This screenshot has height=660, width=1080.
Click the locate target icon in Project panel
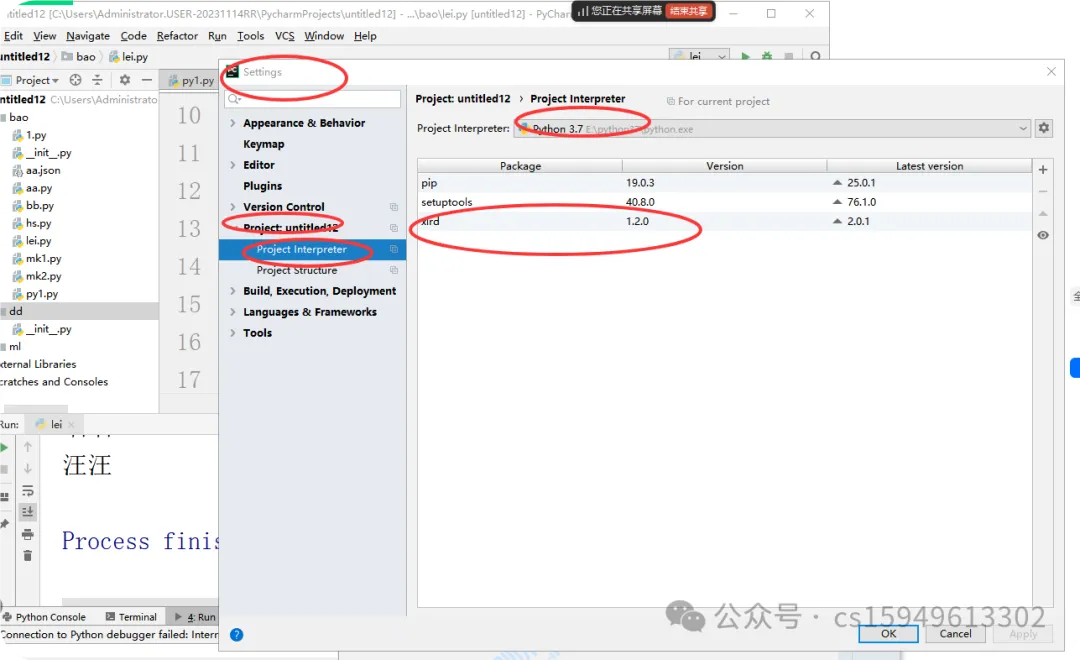75,80
